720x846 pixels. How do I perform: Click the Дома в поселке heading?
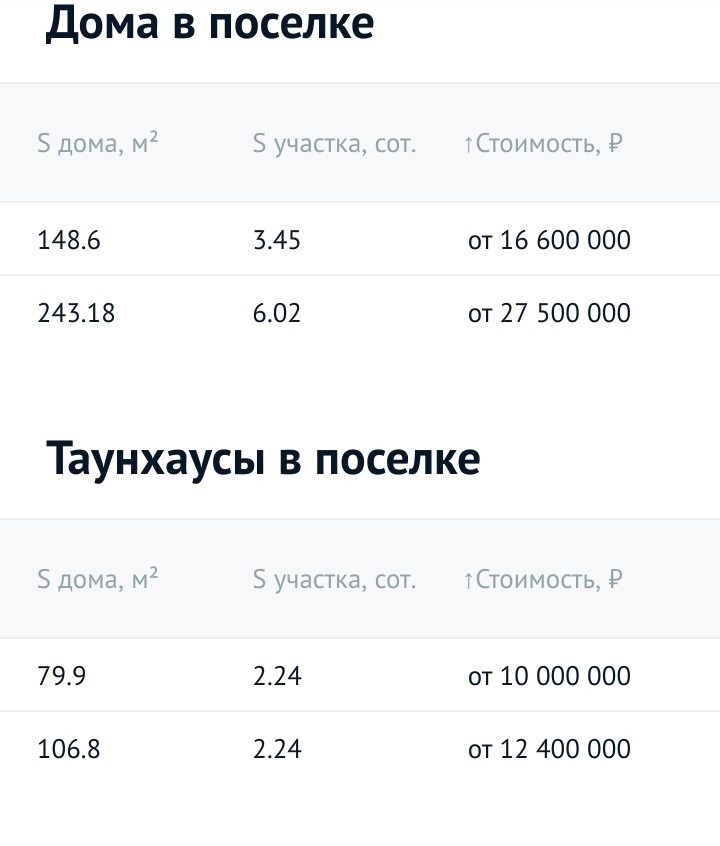210,24
